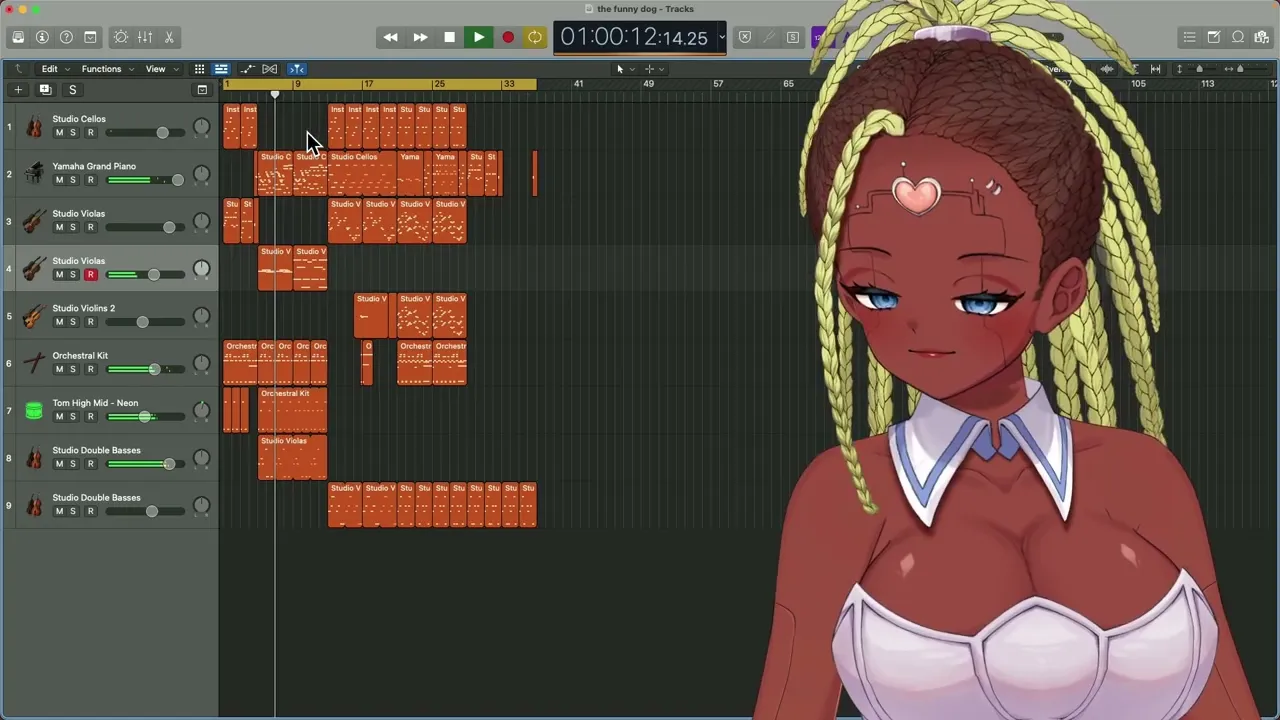The image size is (1280, 720).
Task: Open the Mixer faders icon
Action: tap(145, 37)
